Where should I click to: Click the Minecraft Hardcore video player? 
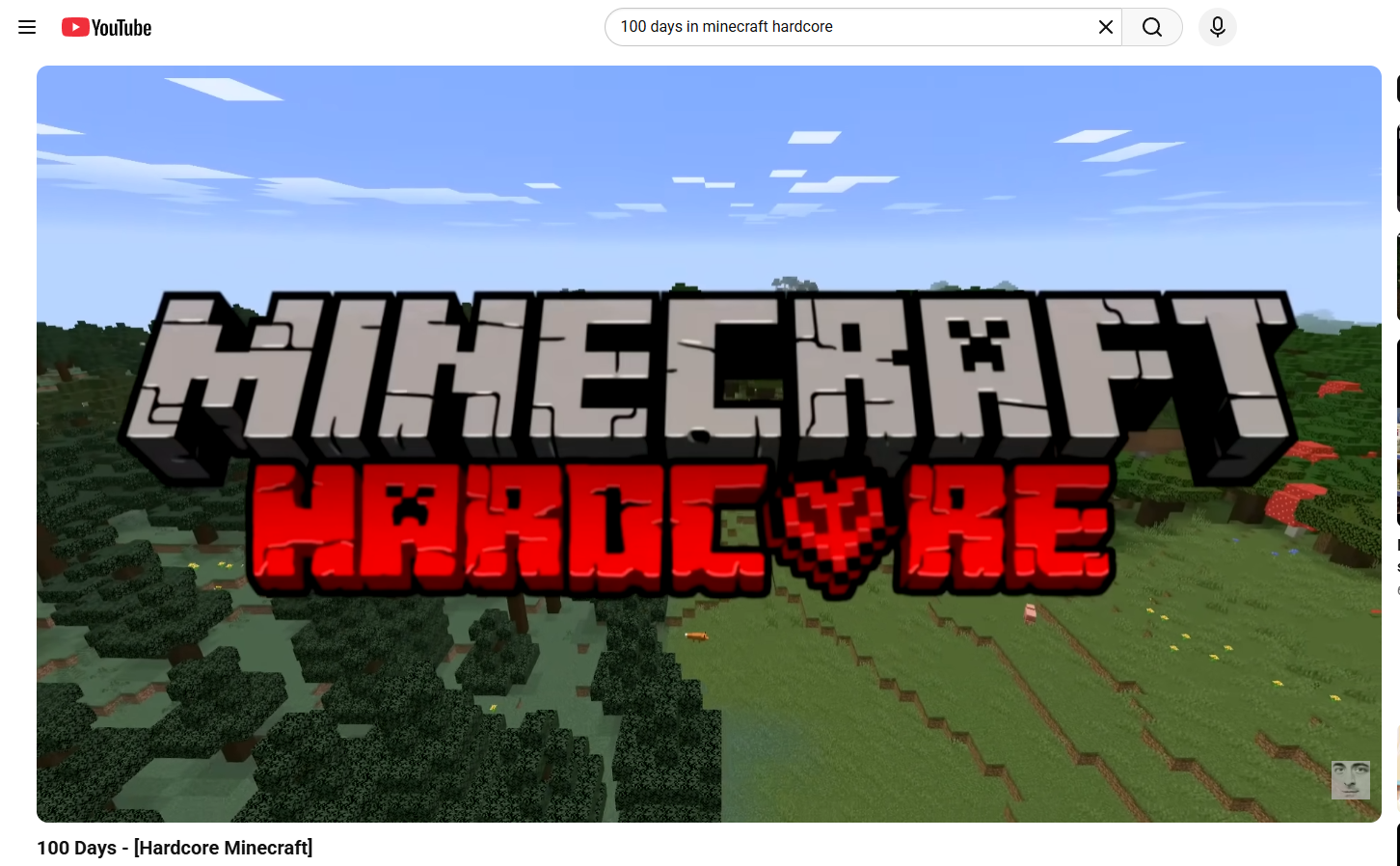pos(709,444)
